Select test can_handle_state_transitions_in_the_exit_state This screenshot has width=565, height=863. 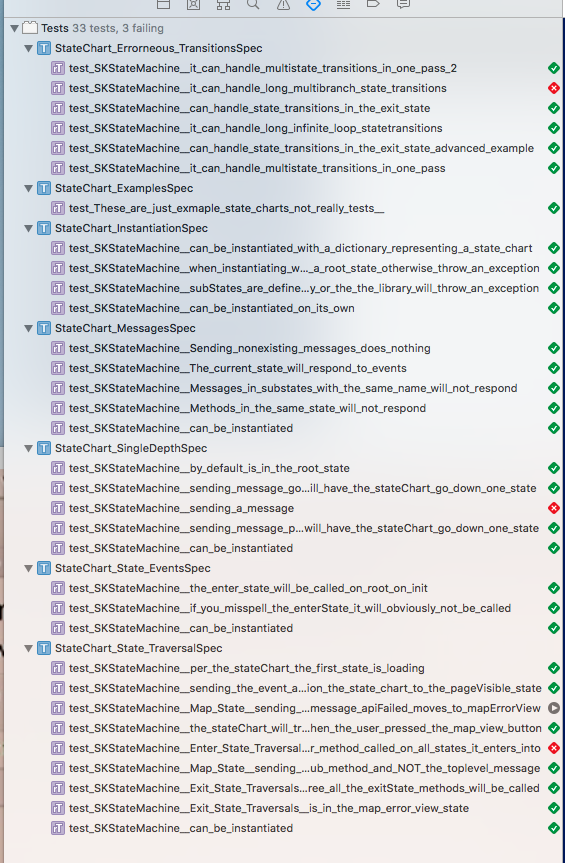pyautogui.click(x=282, y=108)
